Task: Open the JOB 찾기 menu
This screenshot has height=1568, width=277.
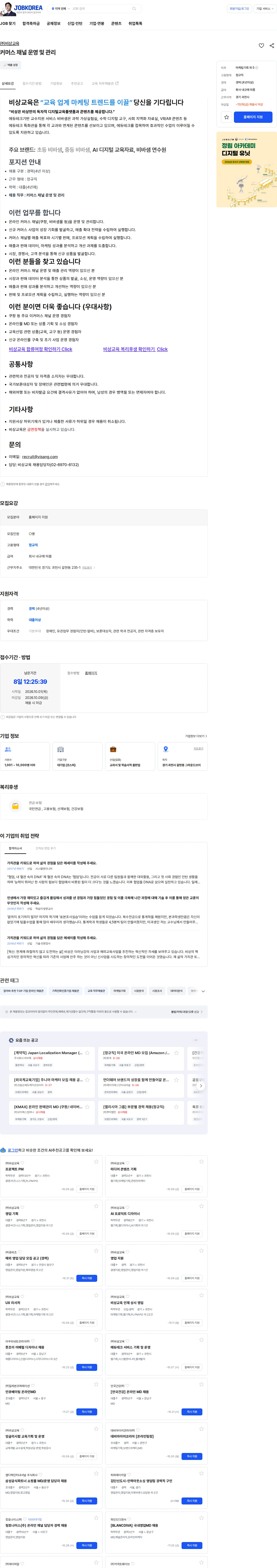Action: 8,24
